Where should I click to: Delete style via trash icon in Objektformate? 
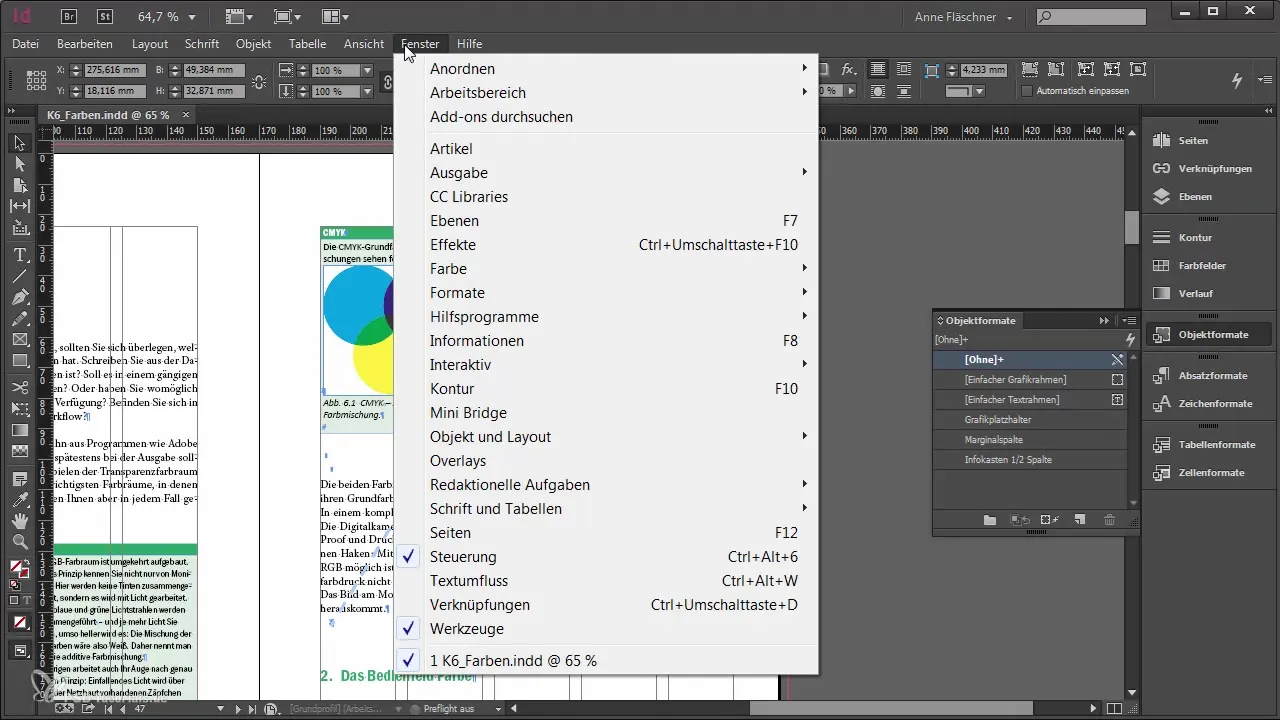1109,520
